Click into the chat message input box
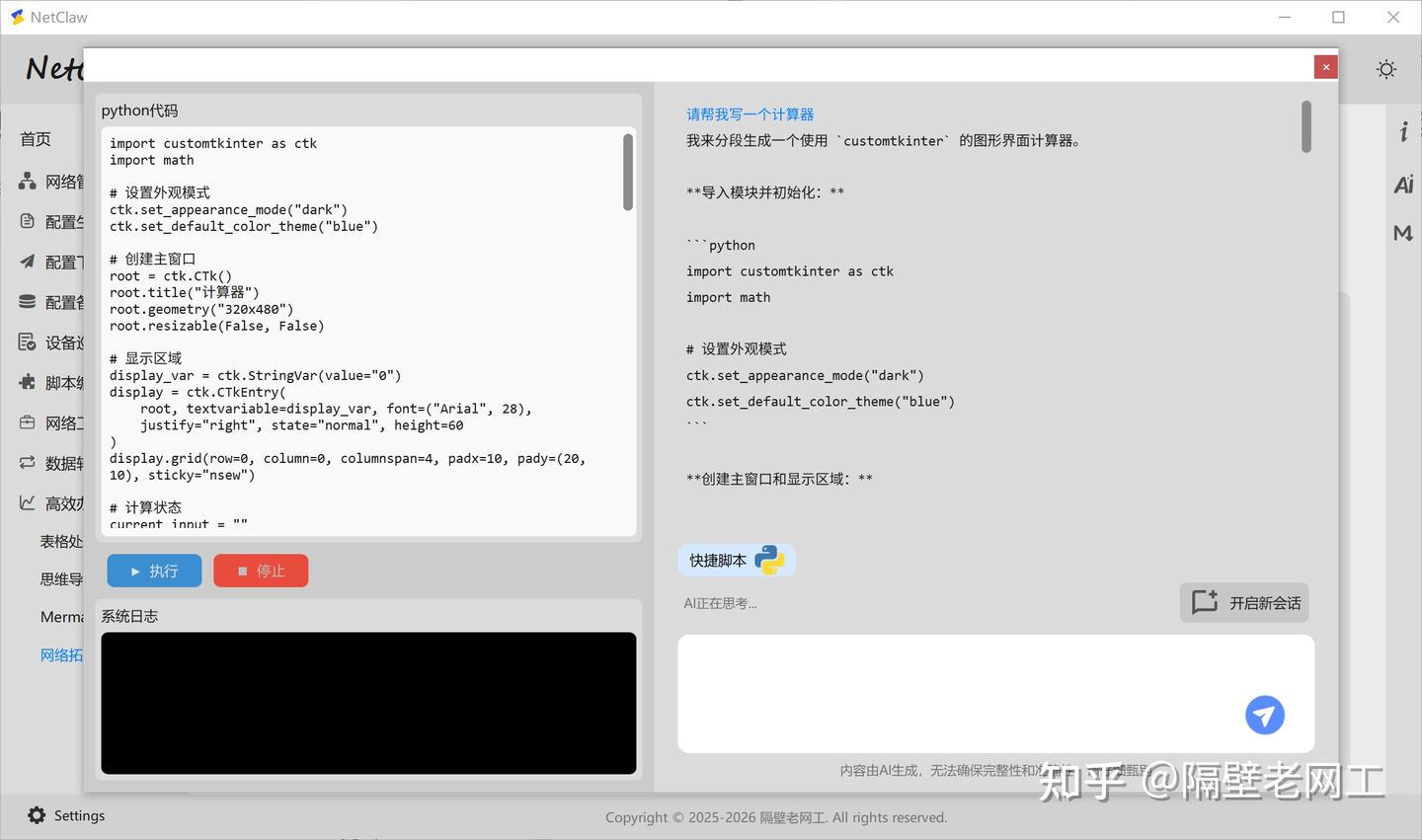The height and width of the screenshot is (840, 1422). click(995, 693)
